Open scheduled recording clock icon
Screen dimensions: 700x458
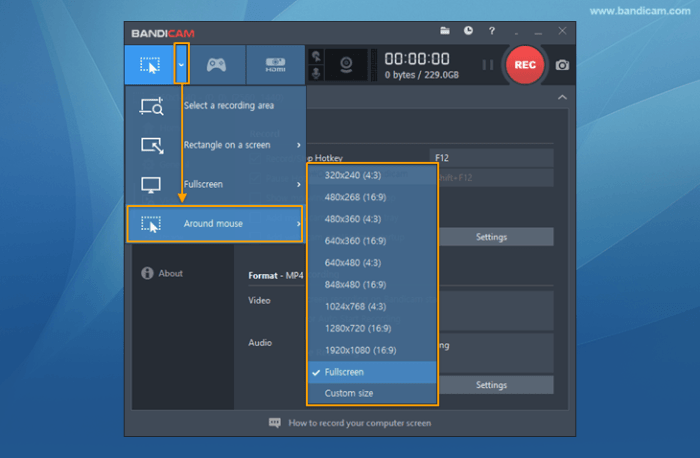tap(468, 31)
